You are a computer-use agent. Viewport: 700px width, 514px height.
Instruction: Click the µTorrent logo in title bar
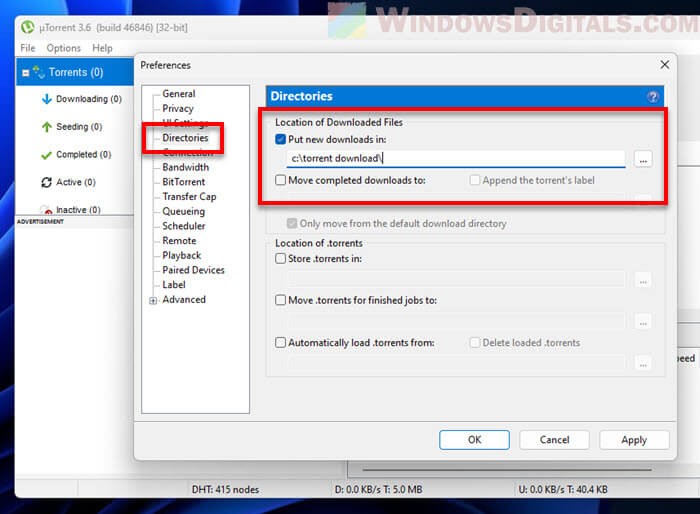28,27
